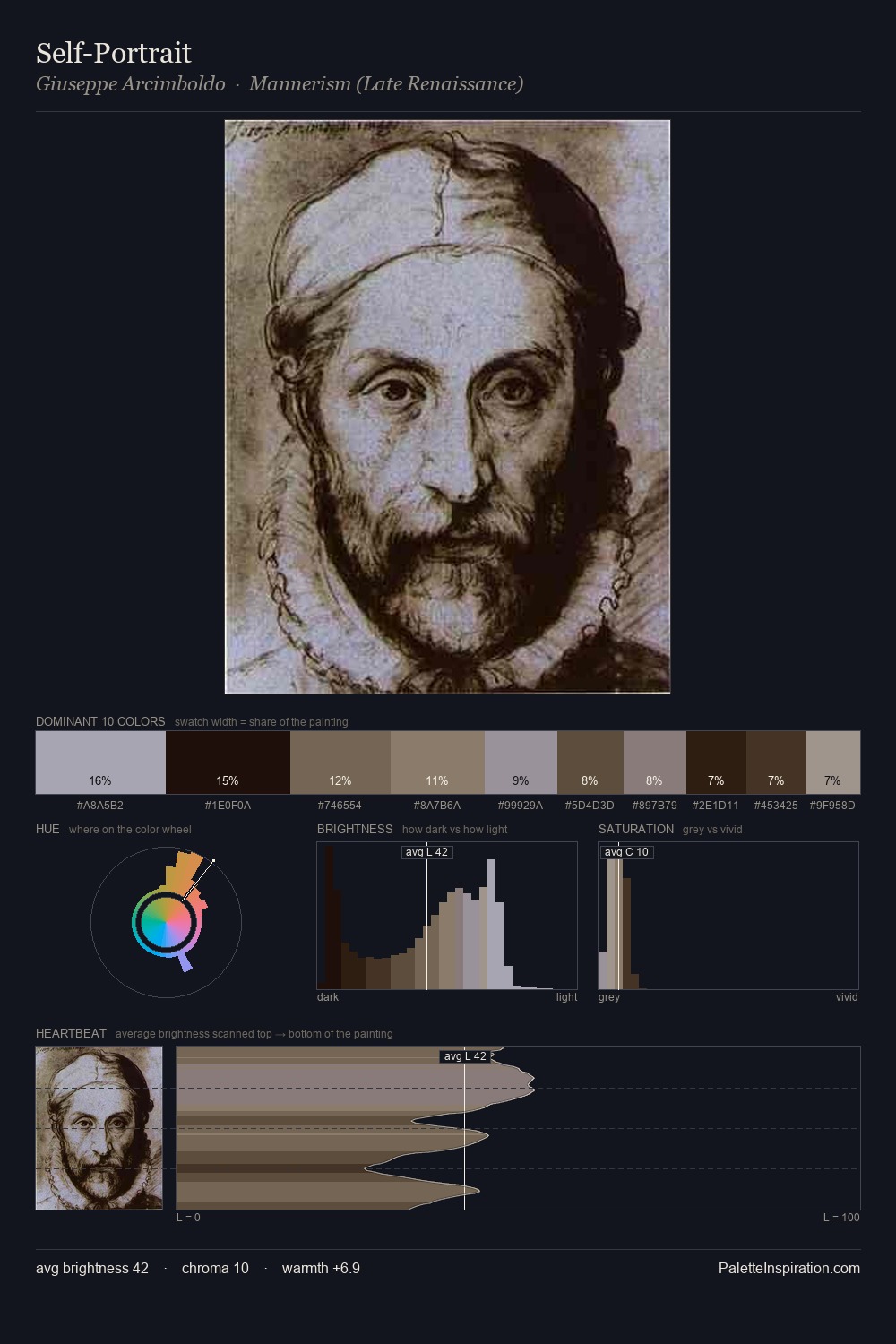896x1344 pixels.
Task: Click 'where on the color wheel' caption
Action: point(130,830)
